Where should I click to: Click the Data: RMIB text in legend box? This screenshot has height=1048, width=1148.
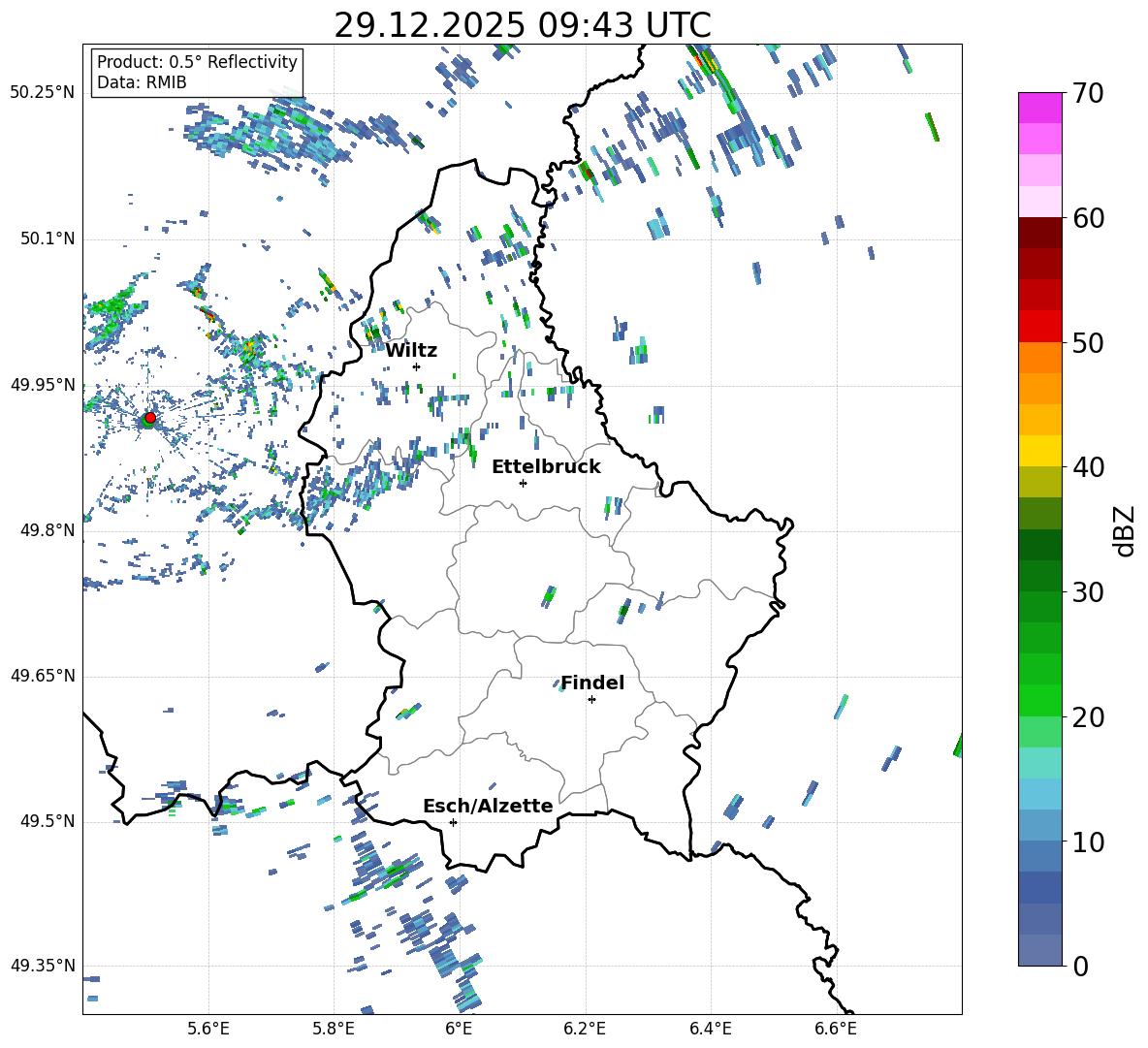142,82
